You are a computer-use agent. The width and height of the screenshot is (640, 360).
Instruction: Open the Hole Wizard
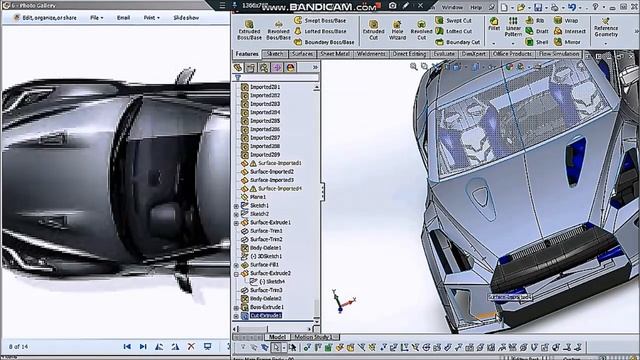397,30
